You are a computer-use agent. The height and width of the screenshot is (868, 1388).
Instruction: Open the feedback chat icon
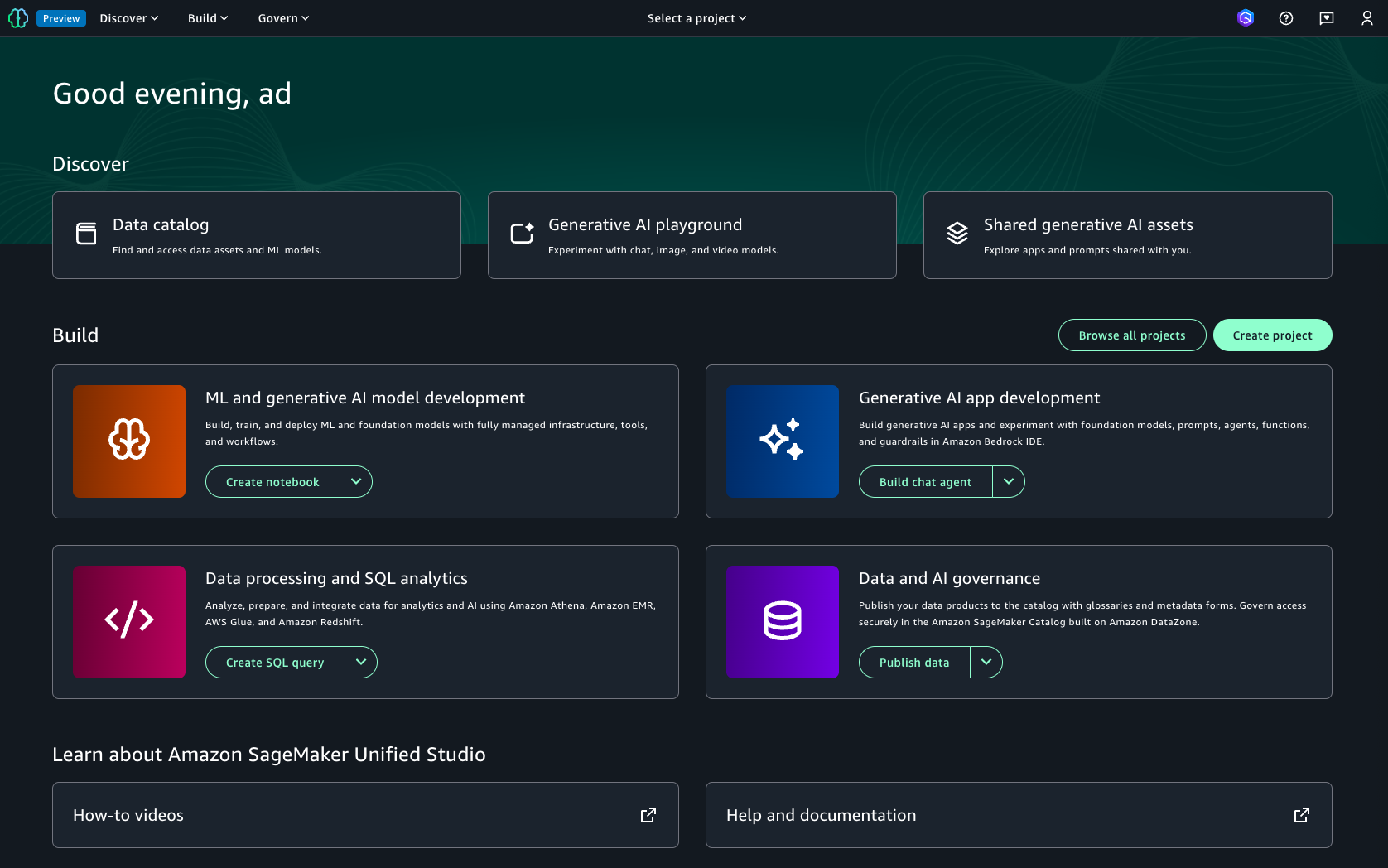(x=1327, y=18)
